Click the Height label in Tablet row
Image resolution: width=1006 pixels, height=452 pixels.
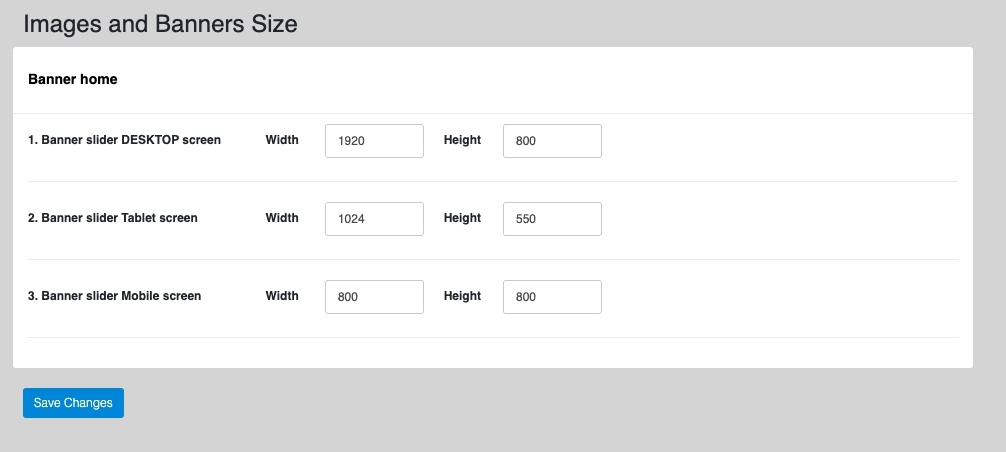pos(462,218)
